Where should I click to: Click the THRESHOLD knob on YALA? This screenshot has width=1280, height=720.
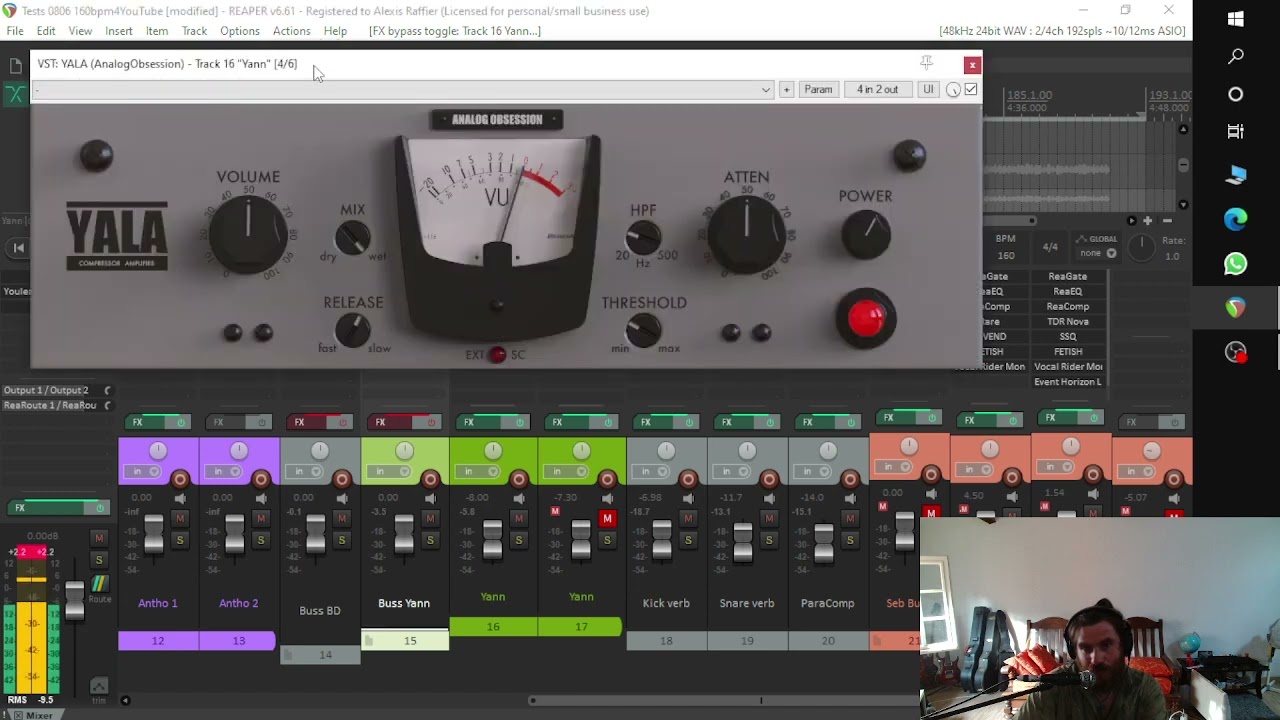click(x=644, y=331)
